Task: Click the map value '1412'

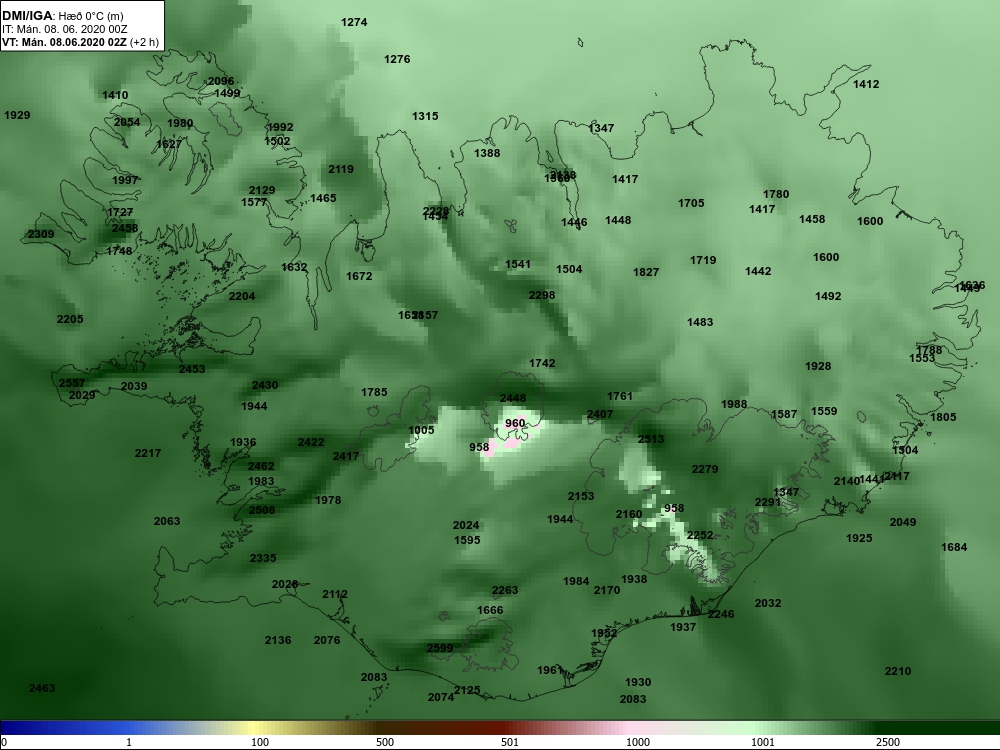Action: [866, 84]
